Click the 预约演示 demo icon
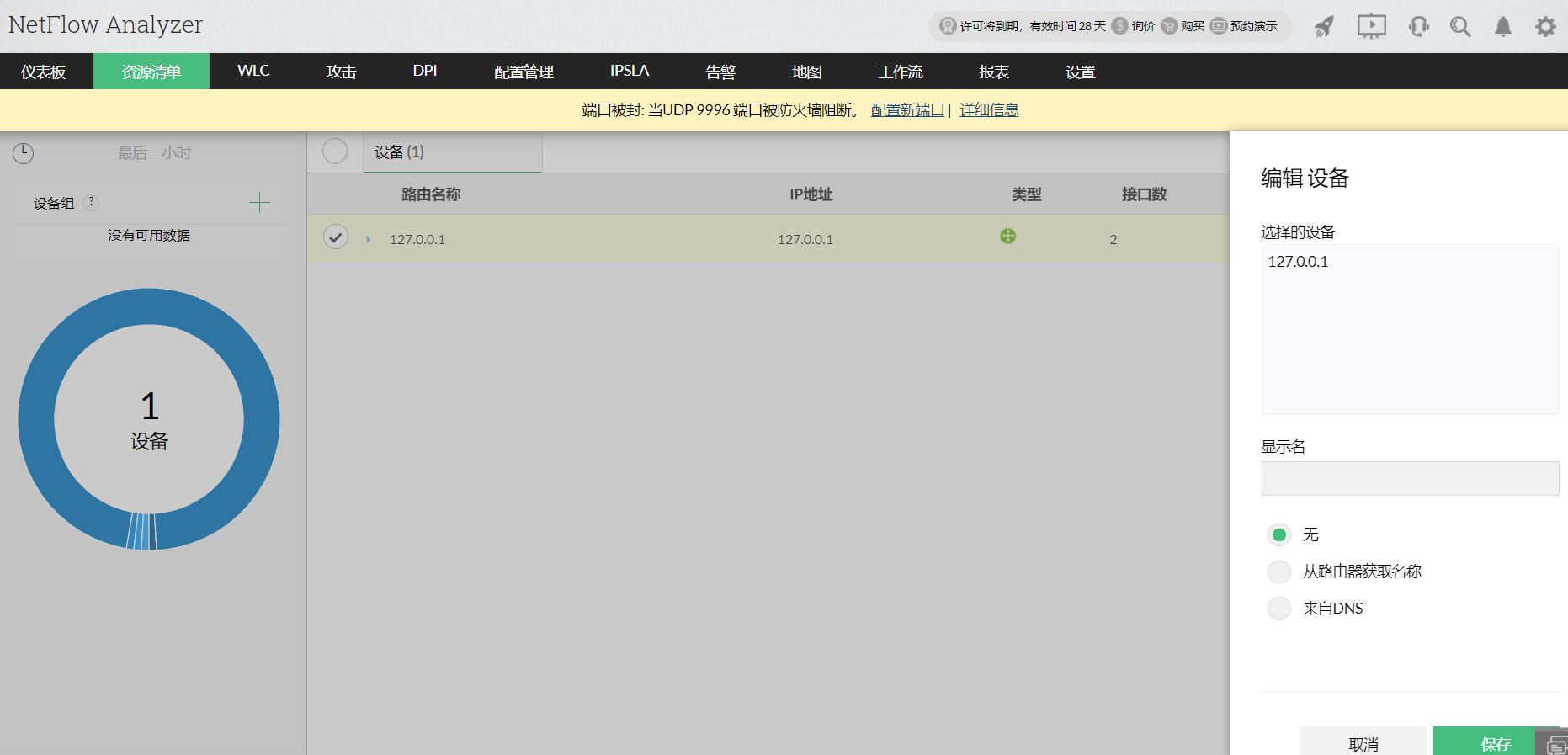This screenshot has width=1568, height=755. [x=1219, y=26]
